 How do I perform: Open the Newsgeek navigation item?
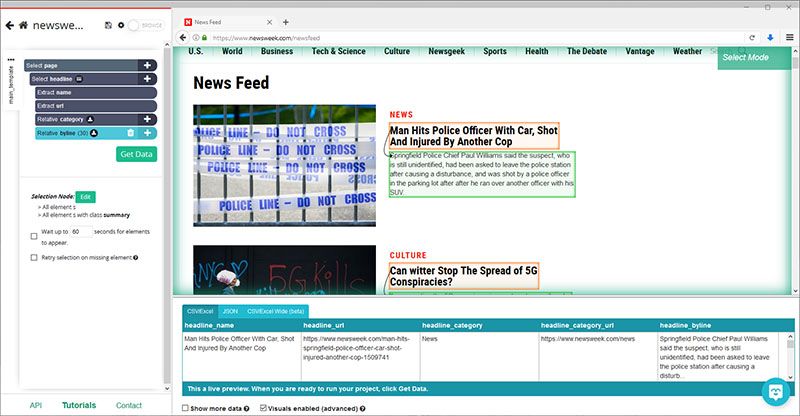click(446, 51)
